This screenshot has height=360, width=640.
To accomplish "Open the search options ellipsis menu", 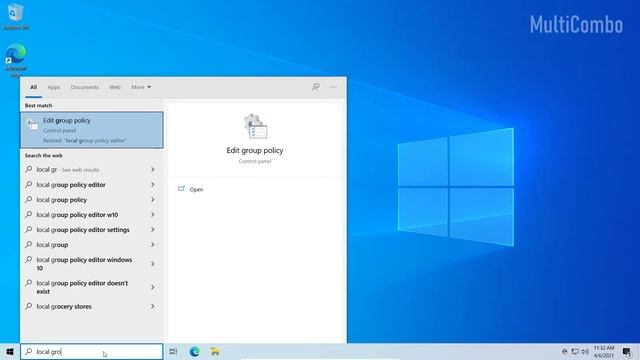I will pos(333,87).
